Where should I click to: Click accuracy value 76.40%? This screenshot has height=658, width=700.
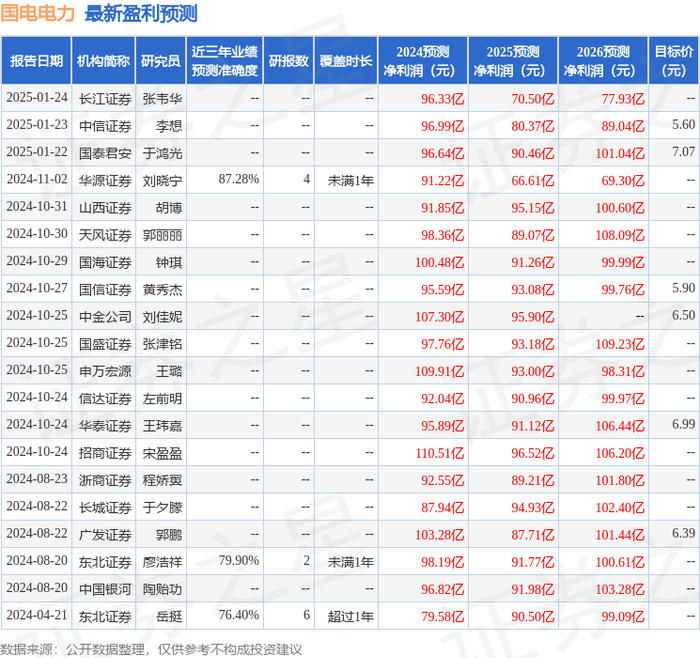click(x=238, y=615)
